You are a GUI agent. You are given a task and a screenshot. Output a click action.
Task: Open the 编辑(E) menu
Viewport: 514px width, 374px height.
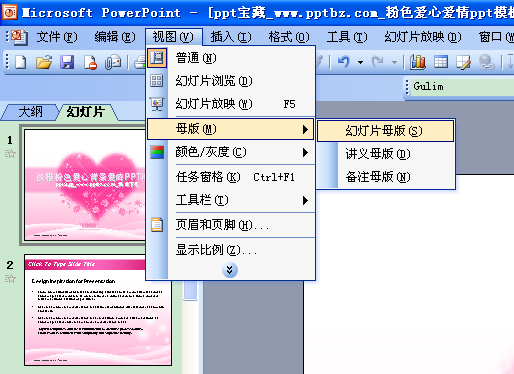tap(115, 37)
